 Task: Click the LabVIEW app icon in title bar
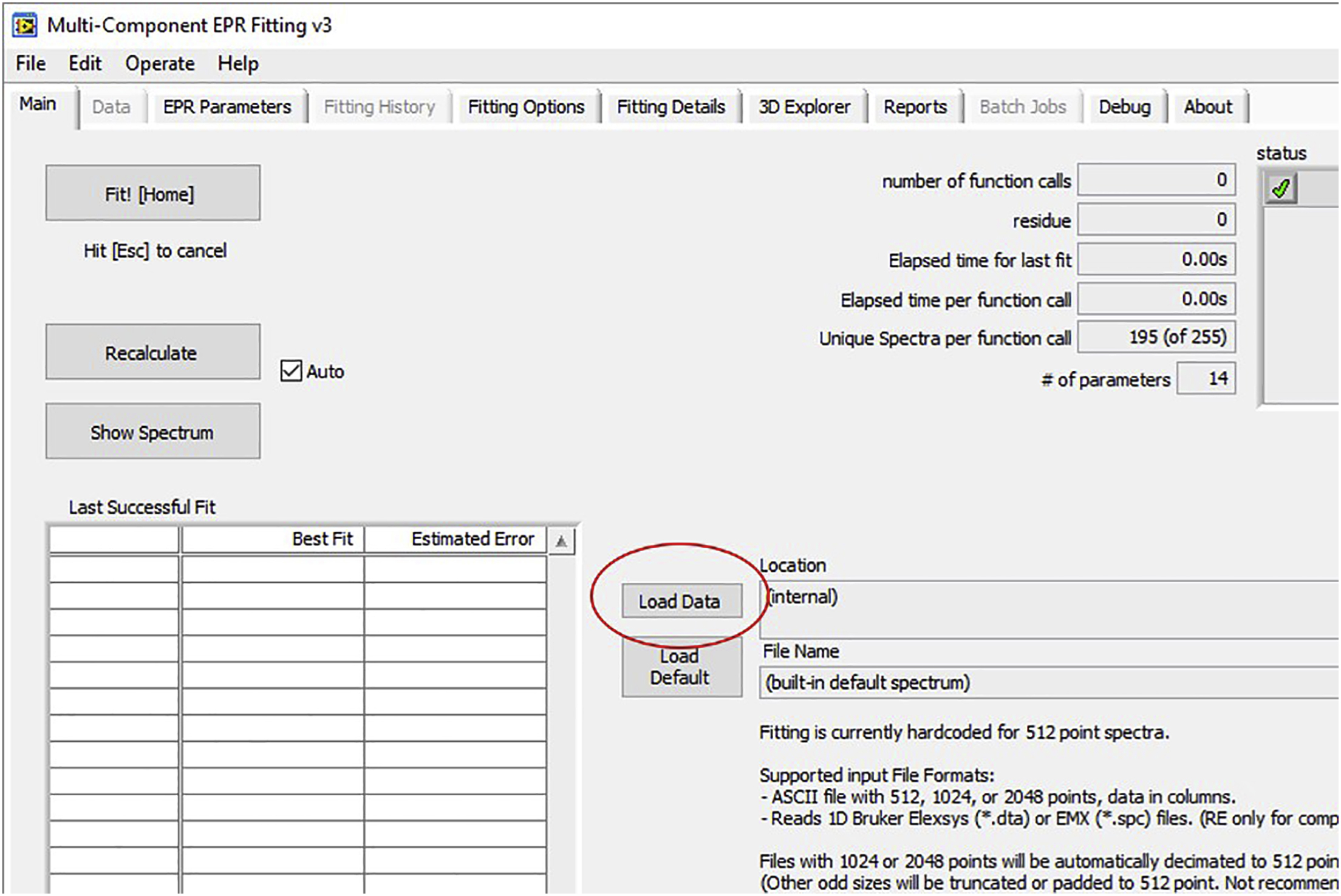tap(25, 25)
